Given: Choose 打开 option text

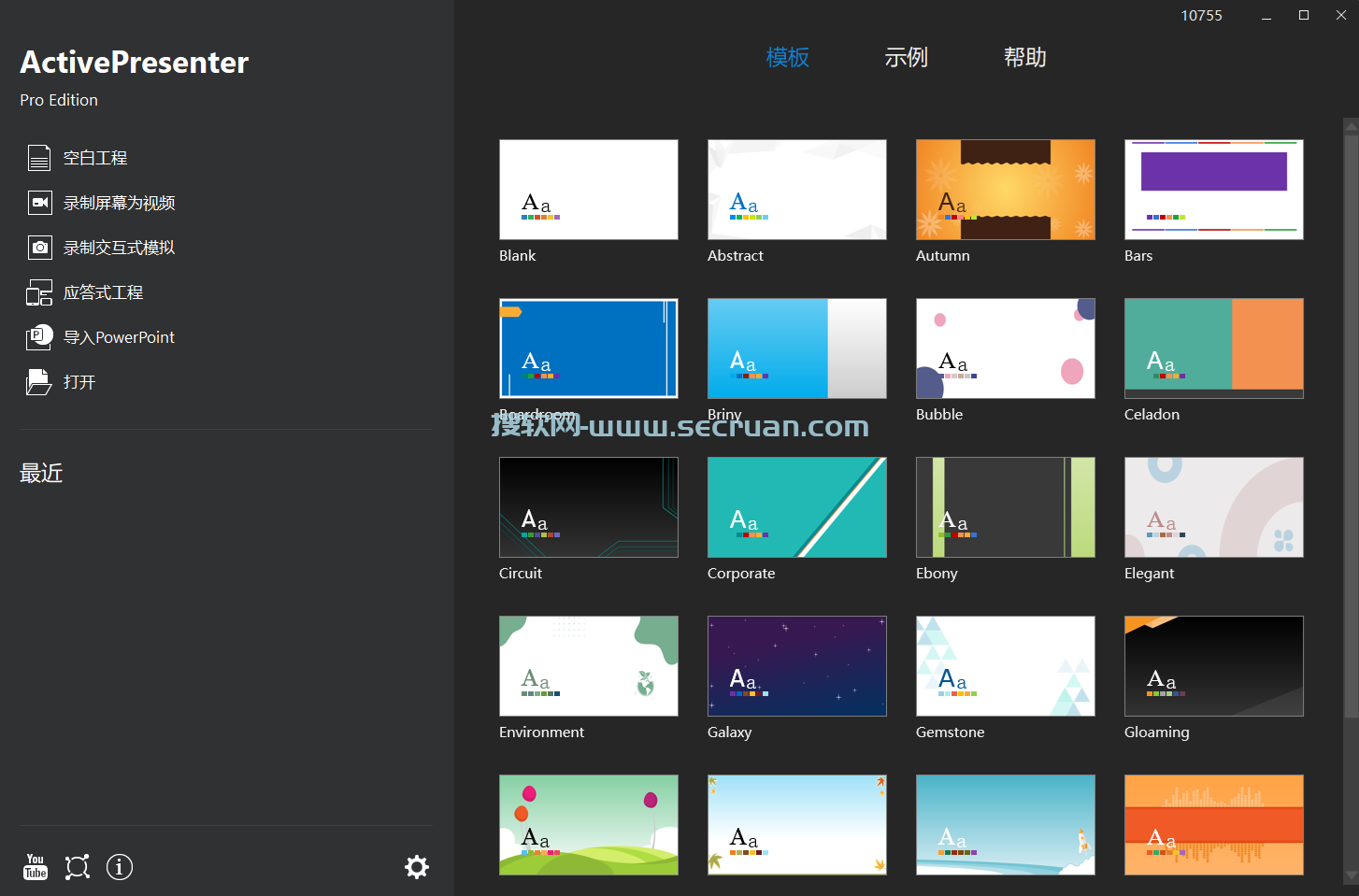Looking at the screenshot, I should (79, 382).
